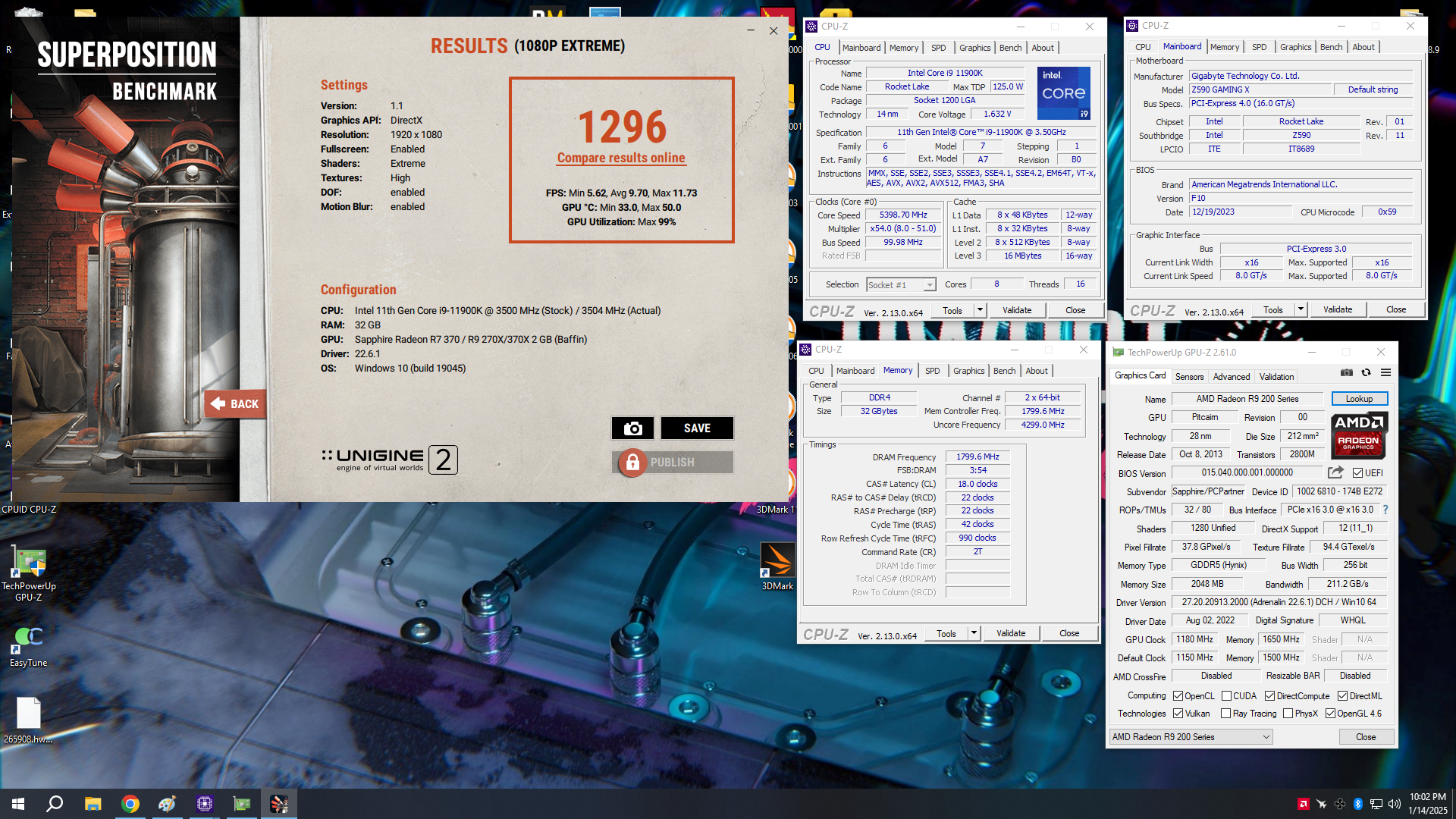Toggle the PhysX checkbox
Image resolution: width=1456 pixels, height=819 pixels.
[x=1288, y=714]
